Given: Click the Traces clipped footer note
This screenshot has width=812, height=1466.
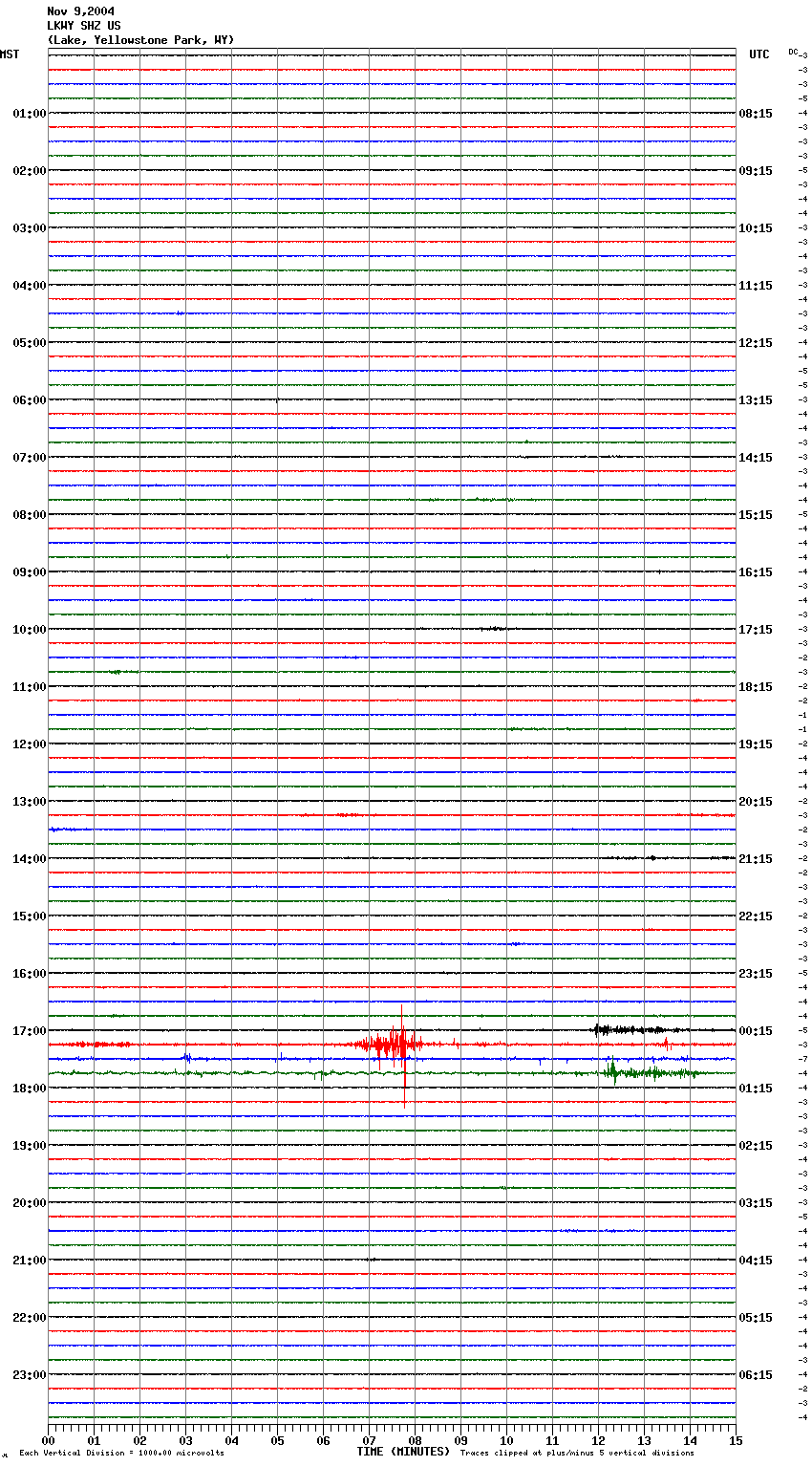Looking at the screenshot, I should click(577, 1453).
